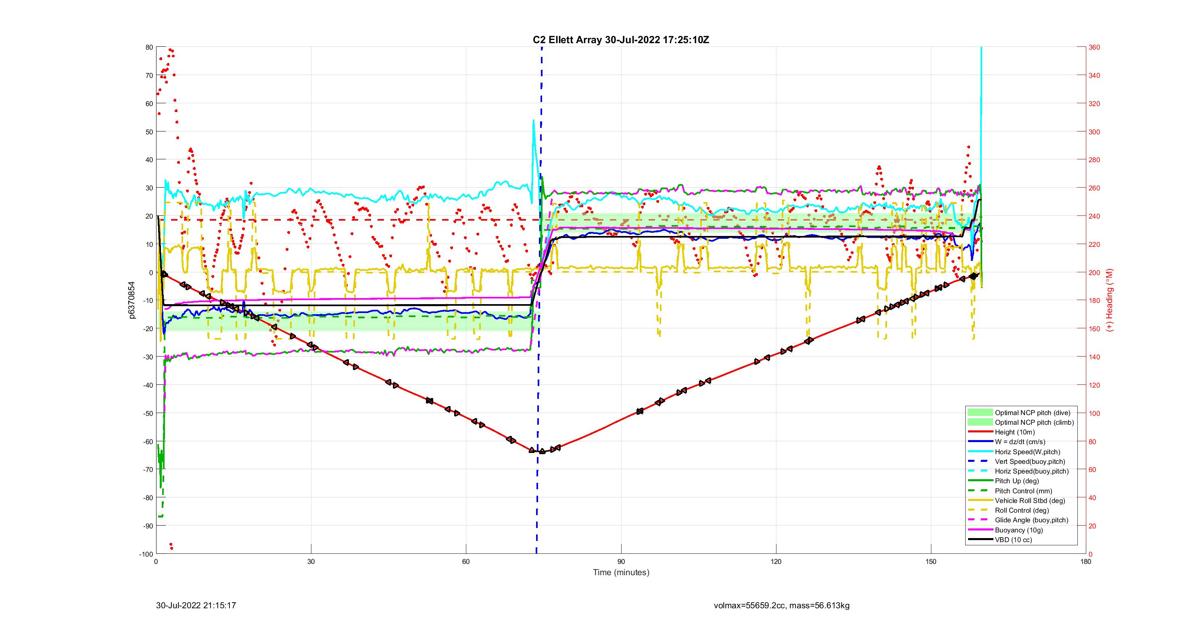1200x622 pixels.
Task: Click the x-axis tick label "120"
Action: 776,561
